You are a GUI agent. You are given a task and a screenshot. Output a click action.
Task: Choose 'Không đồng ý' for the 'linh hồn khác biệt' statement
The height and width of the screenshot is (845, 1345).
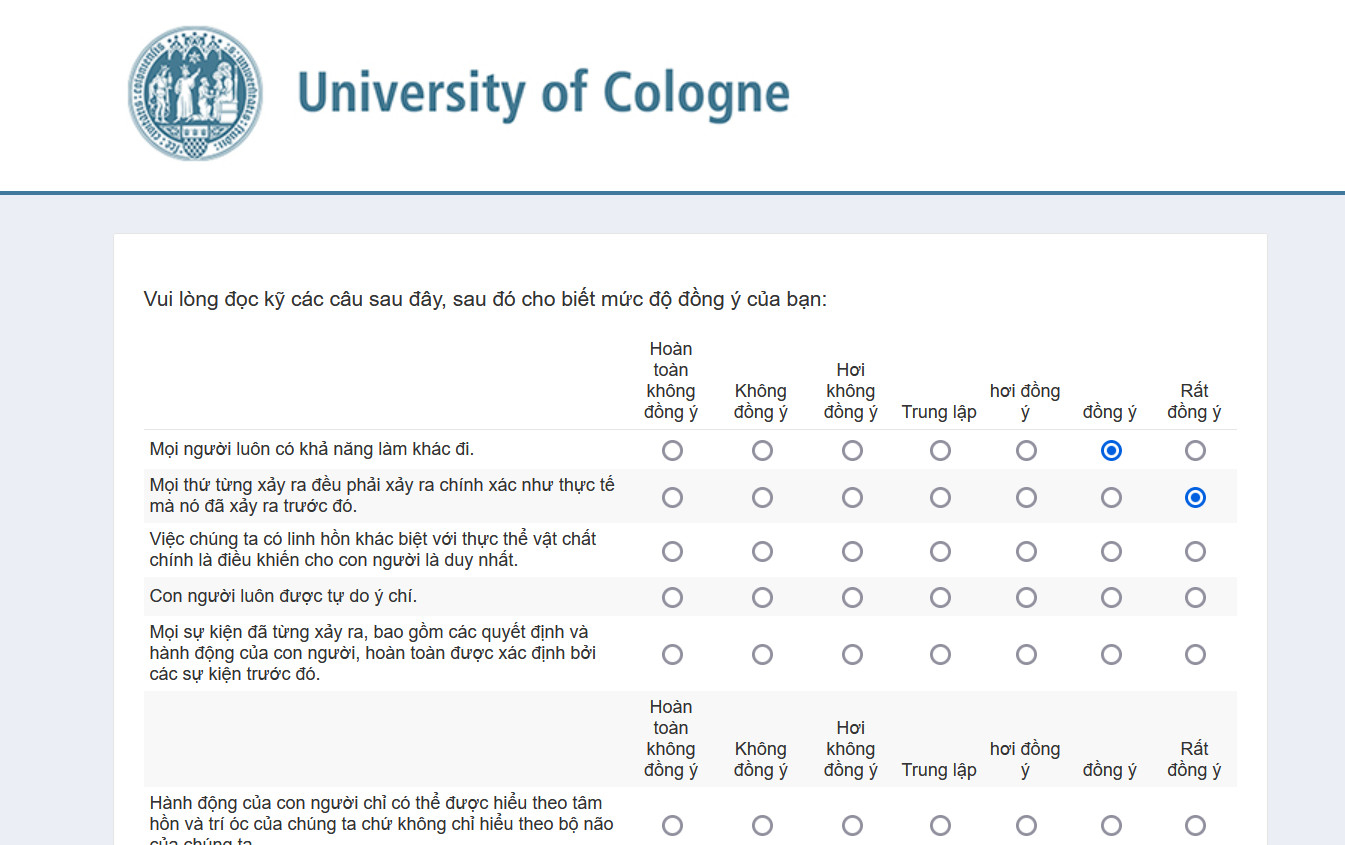[762, 551]
